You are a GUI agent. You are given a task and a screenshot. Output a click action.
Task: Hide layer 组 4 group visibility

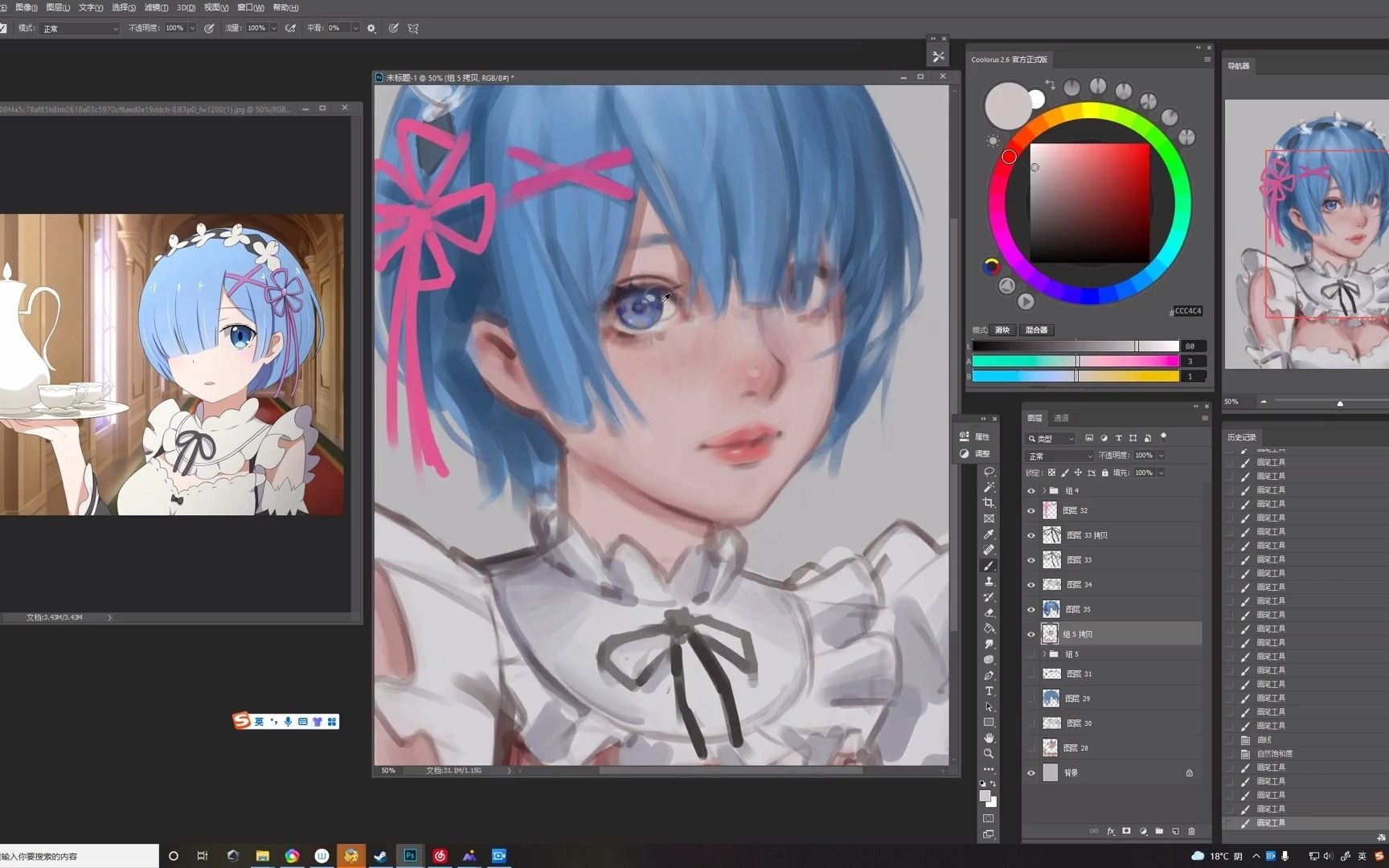pyautogui.click(x=1031, y=490)
